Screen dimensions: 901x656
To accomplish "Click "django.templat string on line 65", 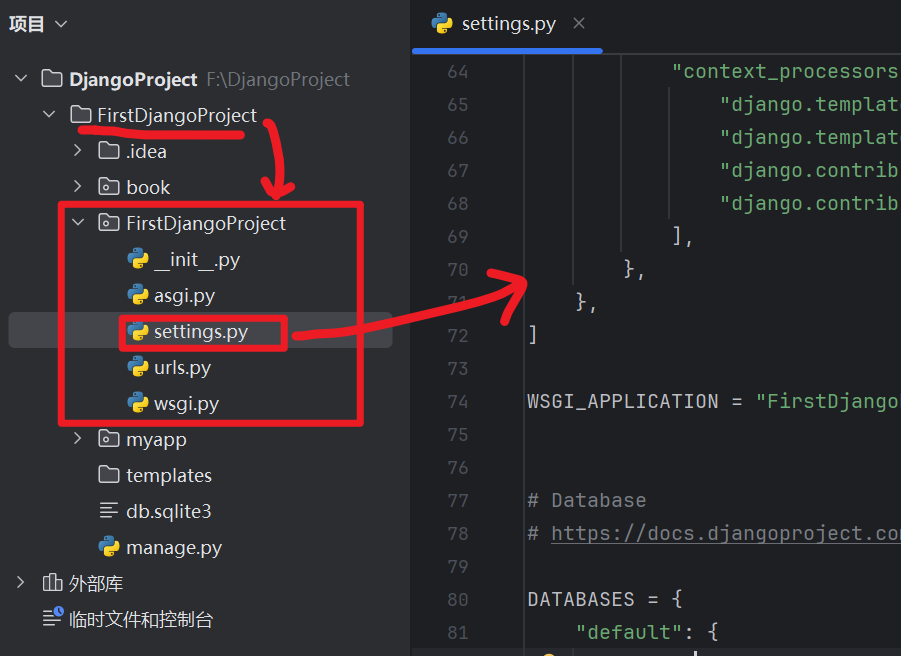I will (810, 104).
